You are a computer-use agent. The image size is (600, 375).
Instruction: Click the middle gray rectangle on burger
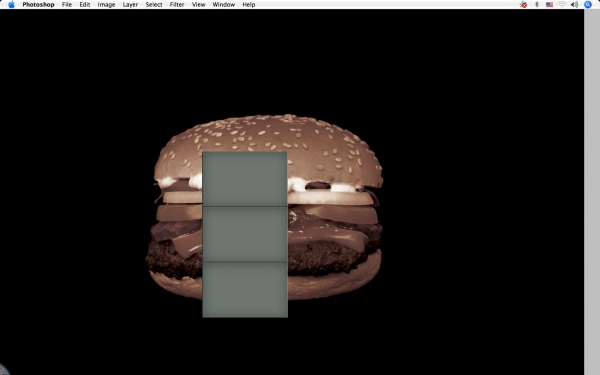click(245, 234)
